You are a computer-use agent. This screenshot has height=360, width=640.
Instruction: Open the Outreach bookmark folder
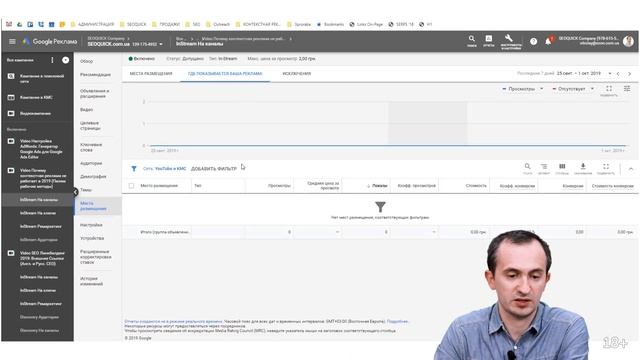(x=218, y=24)
